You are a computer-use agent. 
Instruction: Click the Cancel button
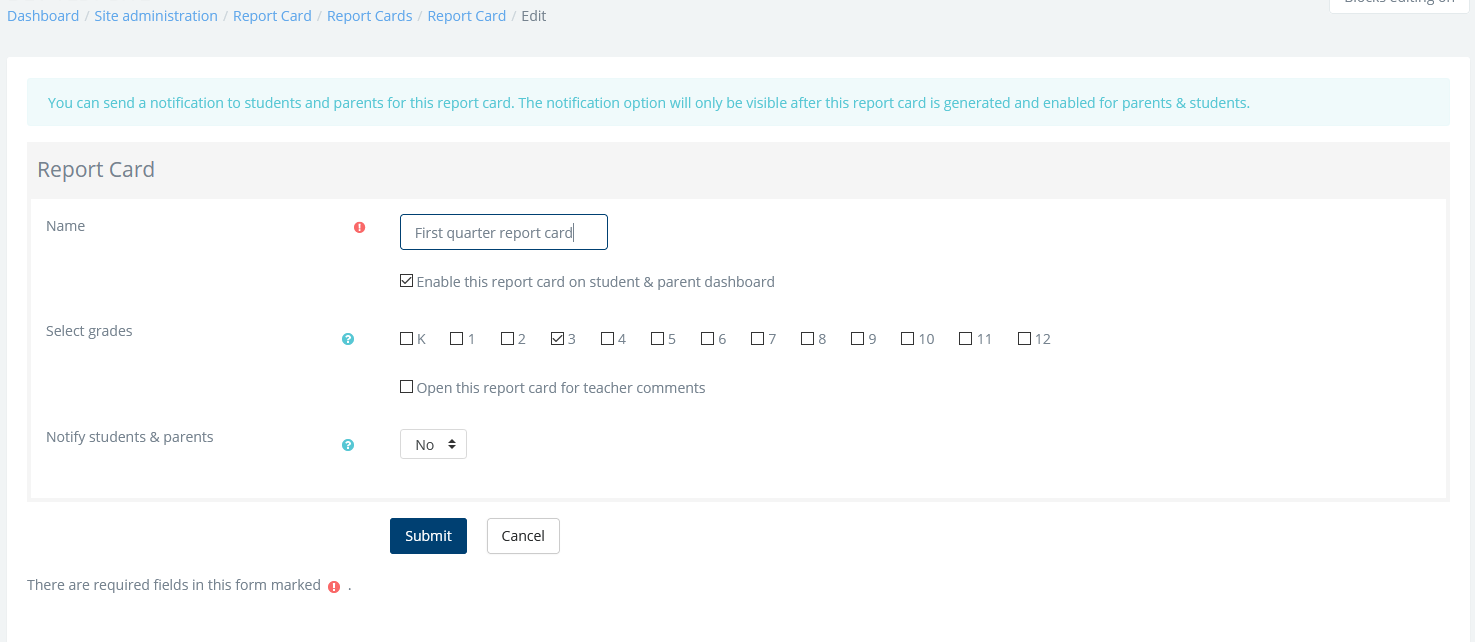[x=523, y=536]
